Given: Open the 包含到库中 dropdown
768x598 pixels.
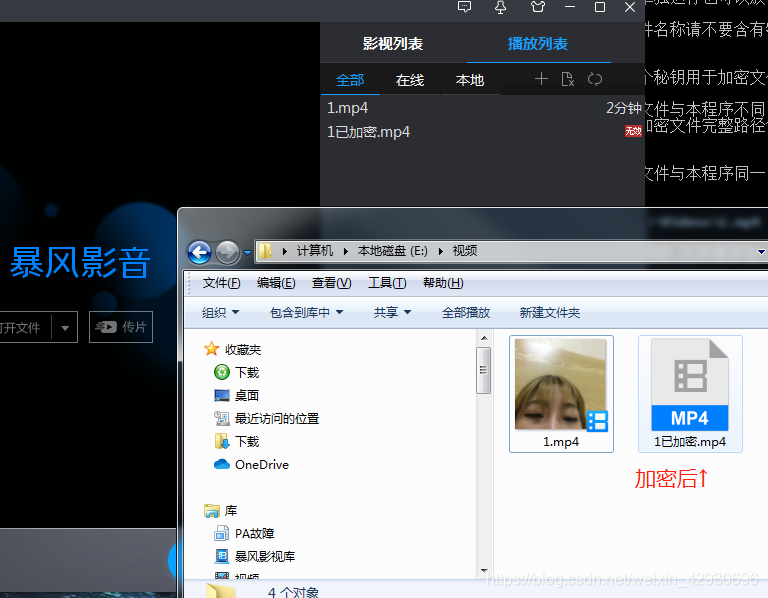Looking at the screenshot, I should coord(307,312).
